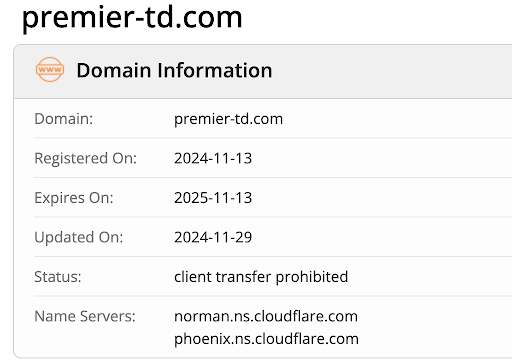Click the Domain Information header bar
Image resolution: width=512 pixels, height=362 pixels.
point(263,71)
